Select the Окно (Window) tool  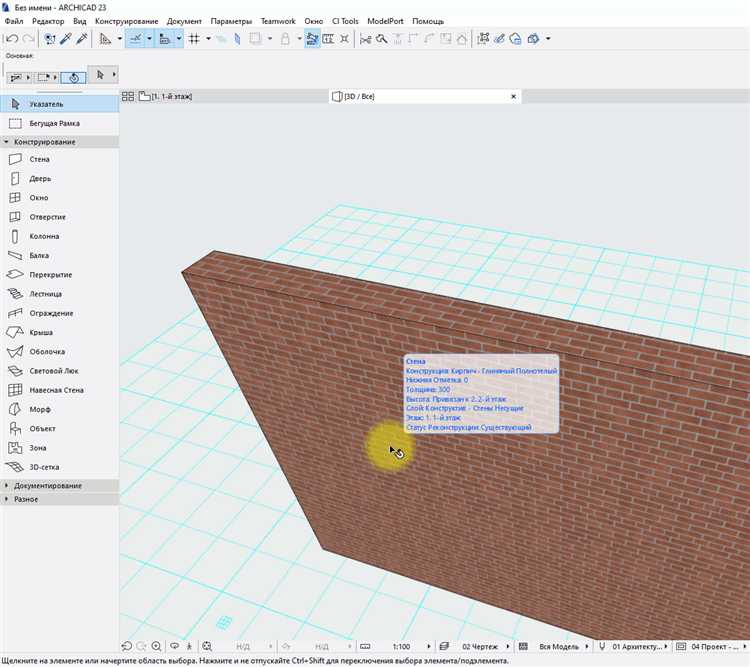[38, 198]
